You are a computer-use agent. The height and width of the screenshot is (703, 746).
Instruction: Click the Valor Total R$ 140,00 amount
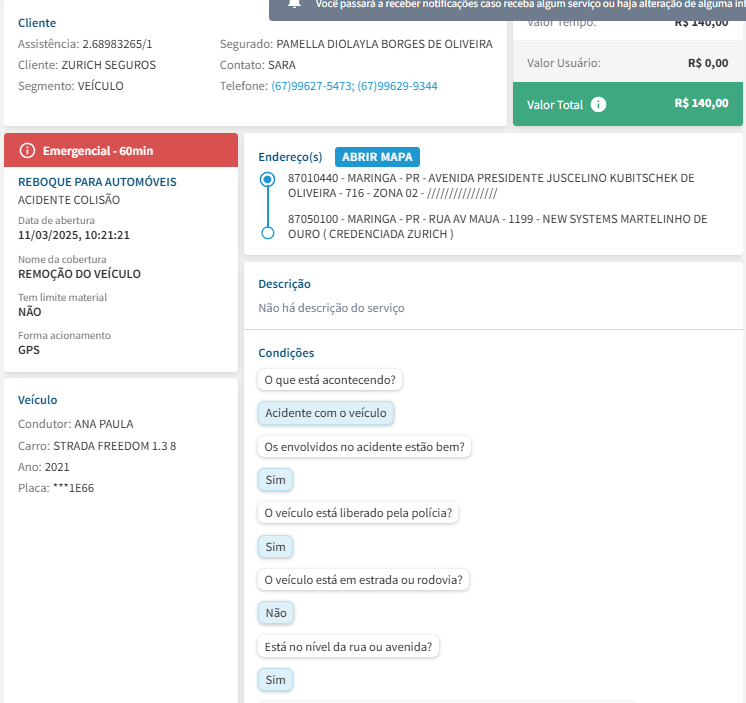[x=701, y=103]
